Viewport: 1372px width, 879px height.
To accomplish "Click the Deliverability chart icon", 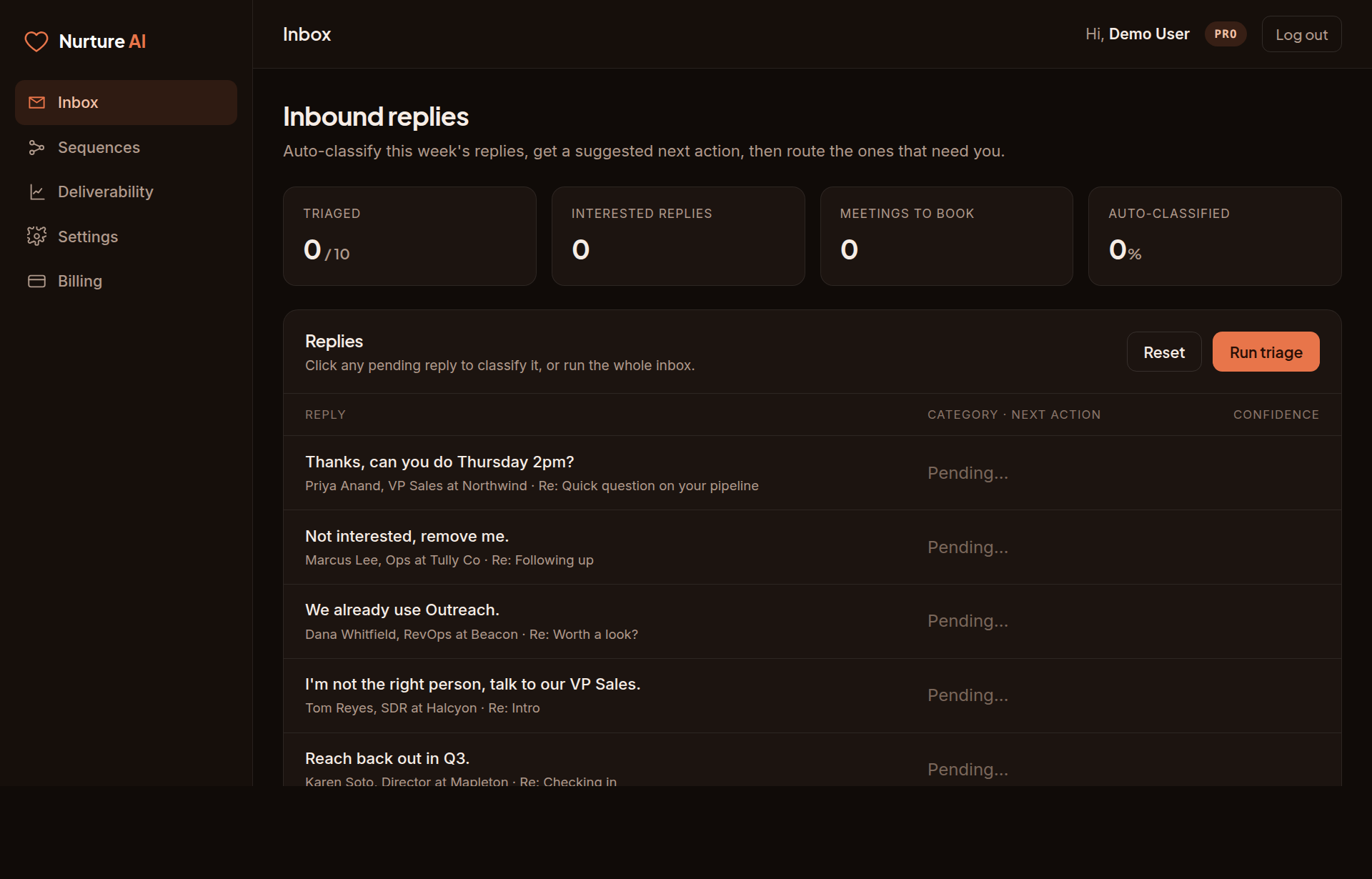I will tap(36, 192).
